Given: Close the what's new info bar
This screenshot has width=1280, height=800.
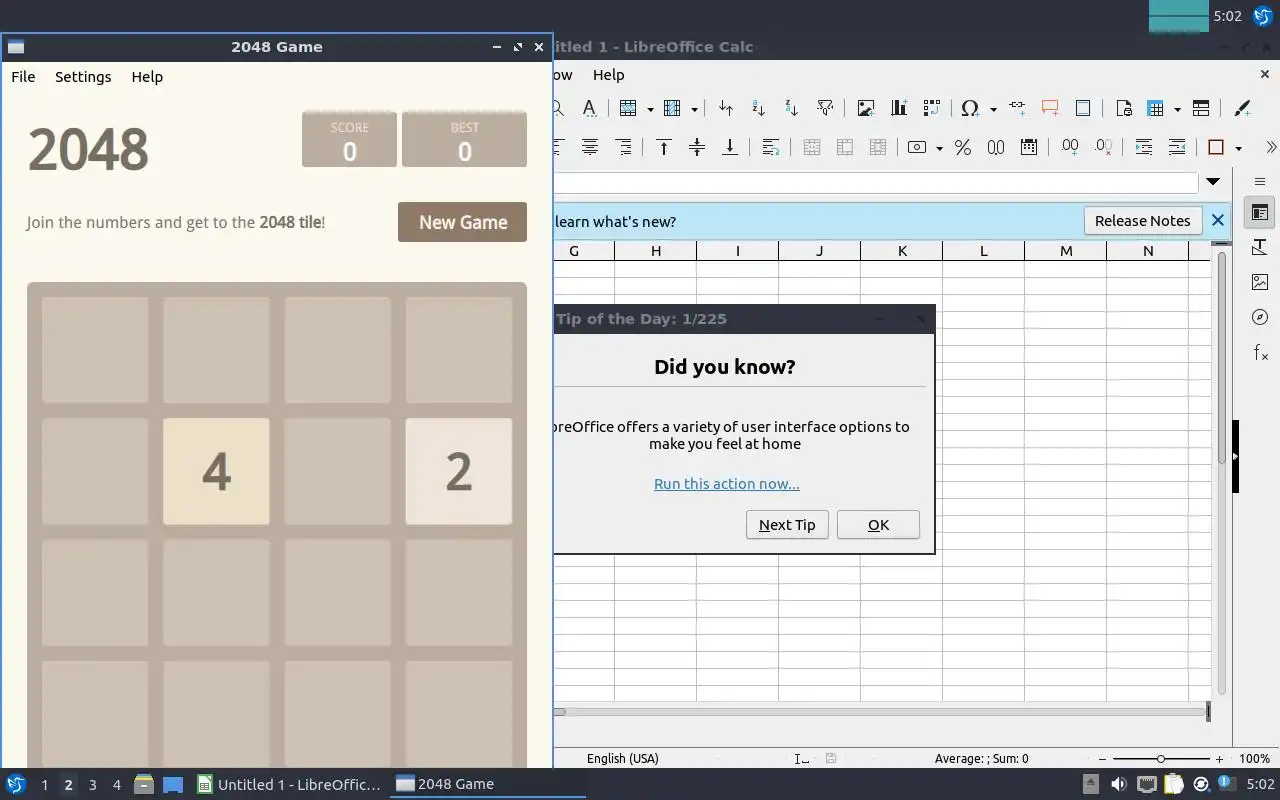Looking at the screenshot, I should (1217, 221).
